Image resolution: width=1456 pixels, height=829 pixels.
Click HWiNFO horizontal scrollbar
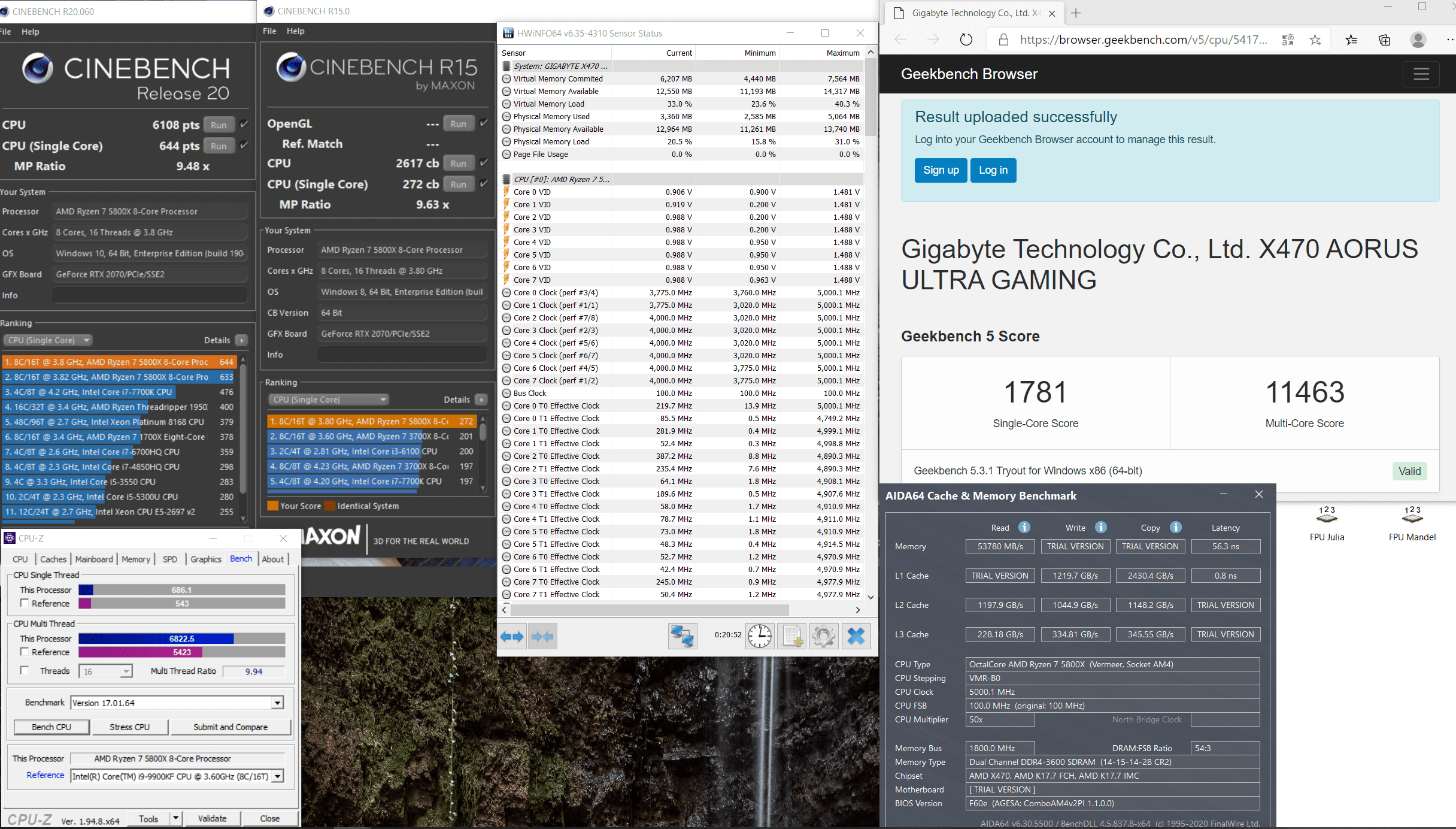[650, 610]
